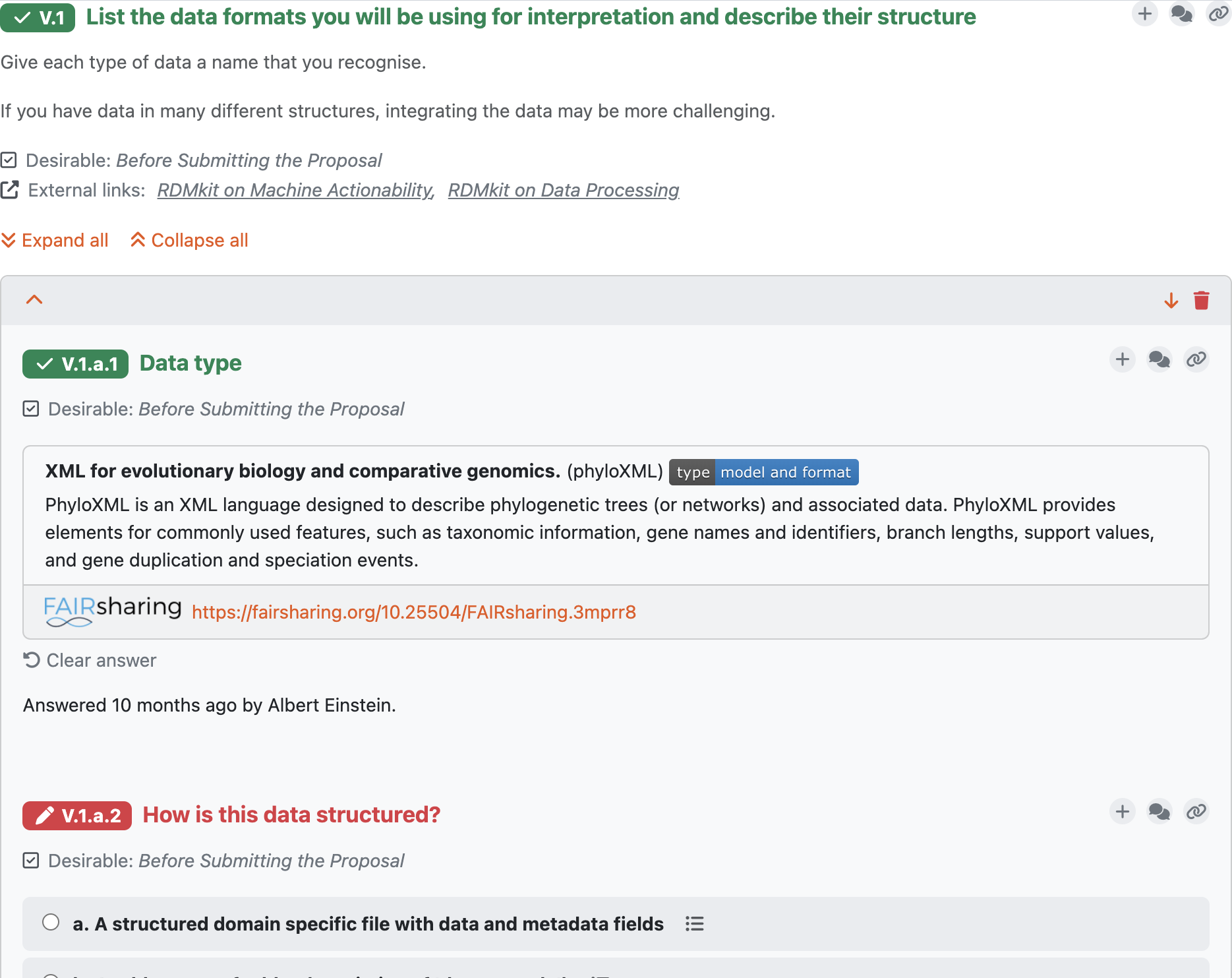Viewport: 1232px width, 978px height.
Task: Open comments for How is this data structured
Action: [x=1159, y=811]
